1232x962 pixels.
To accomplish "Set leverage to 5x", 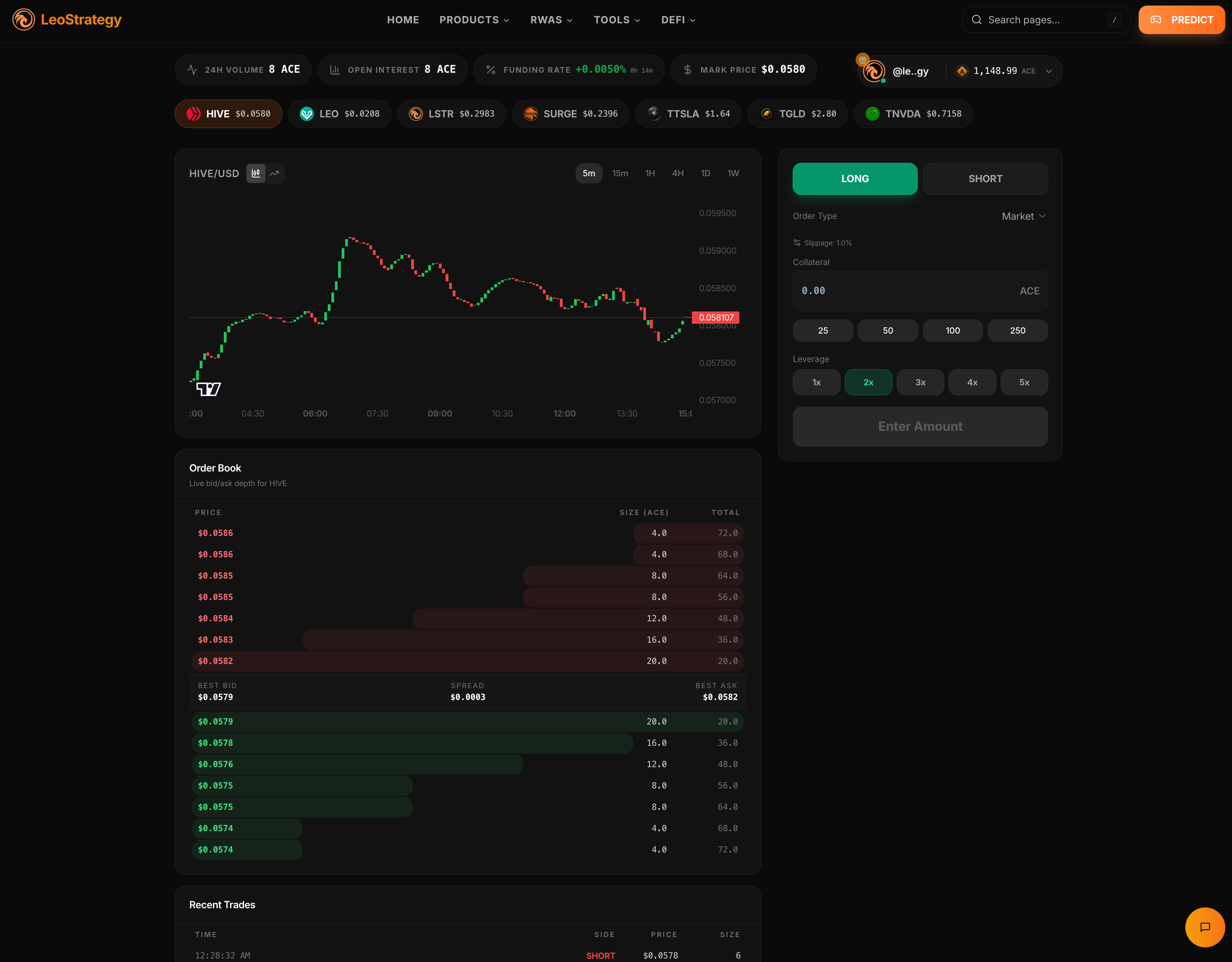I will coord(1024,382).
